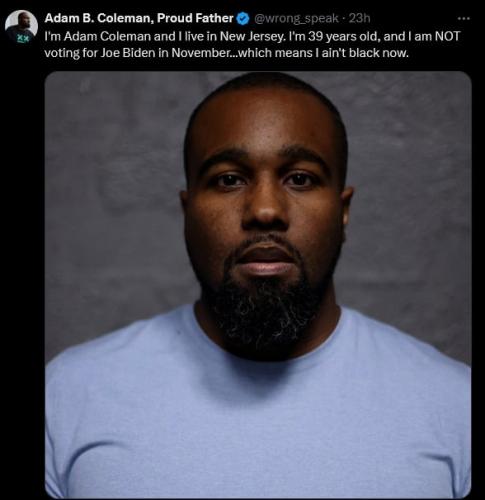This screenshot has height=500, width=485.
Task: Click the green badge on the avatar
Action: (x=23, y=39)
